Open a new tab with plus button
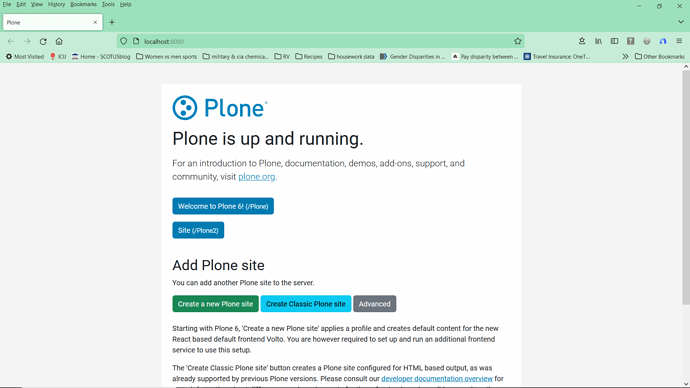Viewport: 690px width, 388px height. coord(112,22)
